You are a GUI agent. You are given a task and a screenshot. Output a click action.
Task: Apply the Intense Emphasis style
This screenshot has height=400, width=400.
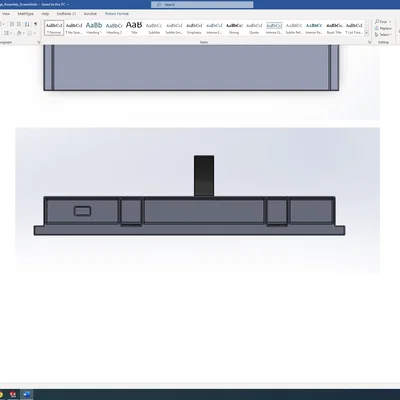(214, 28)
